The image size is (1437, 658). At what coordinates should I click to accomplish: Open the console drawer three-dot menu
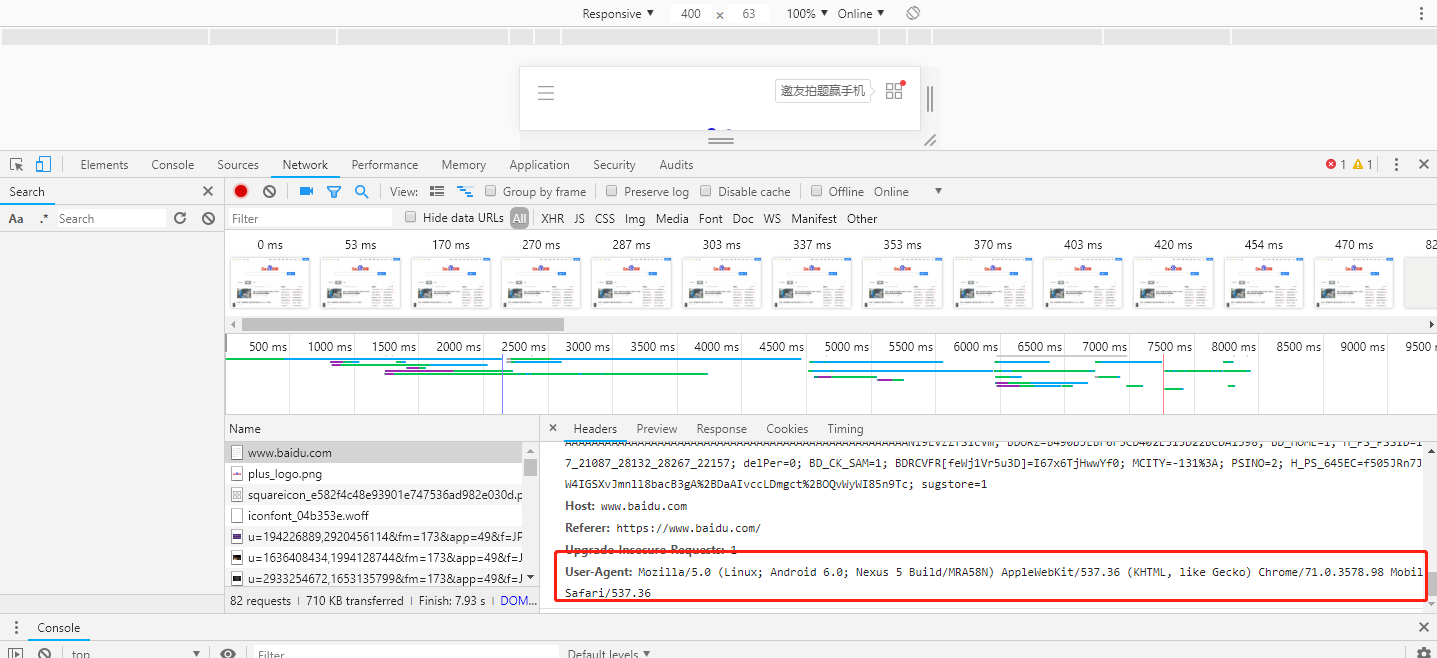coord(15,628)
